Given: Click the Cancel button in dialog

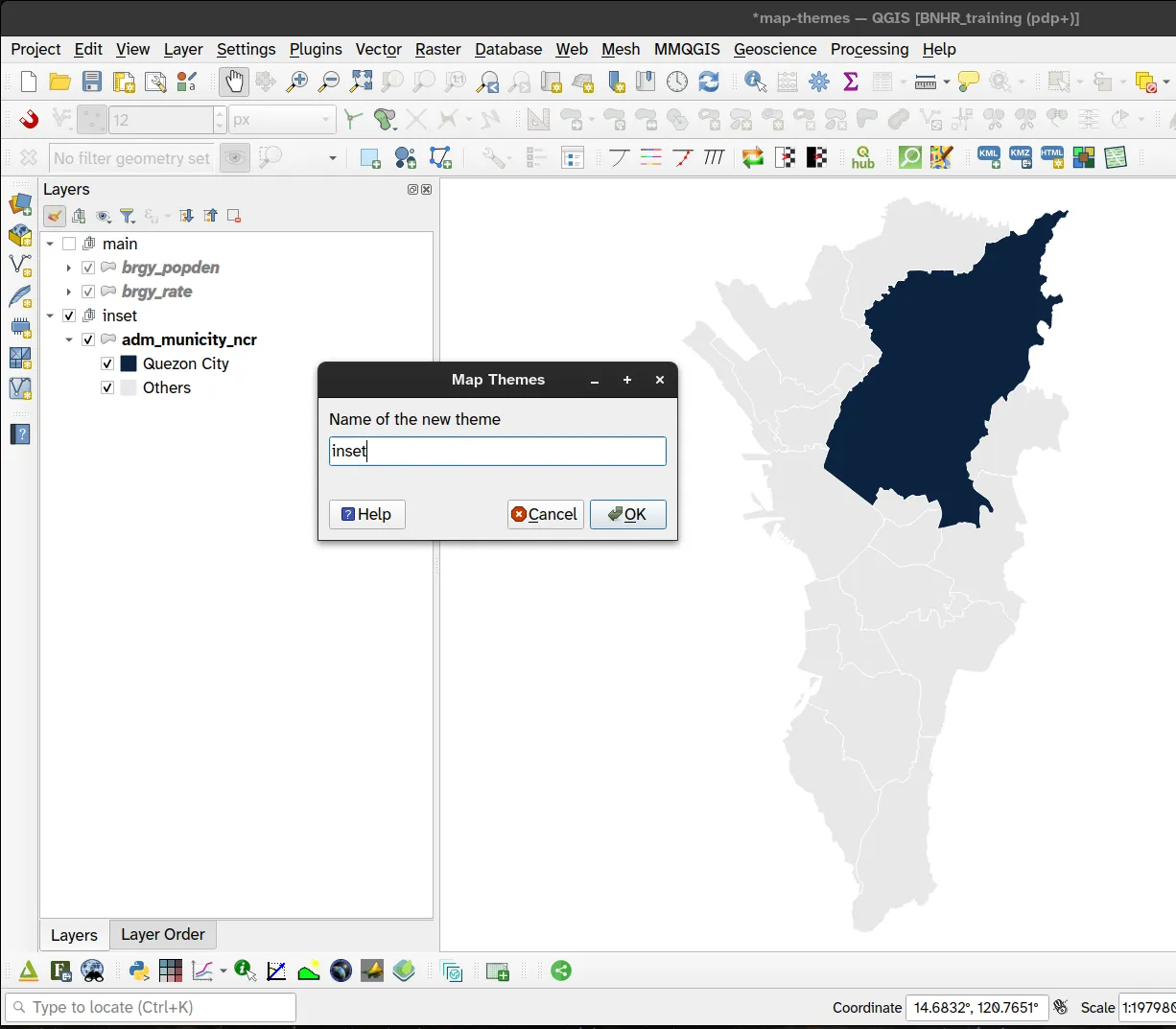Looking at the screenshot, I should tap(545, 514).
